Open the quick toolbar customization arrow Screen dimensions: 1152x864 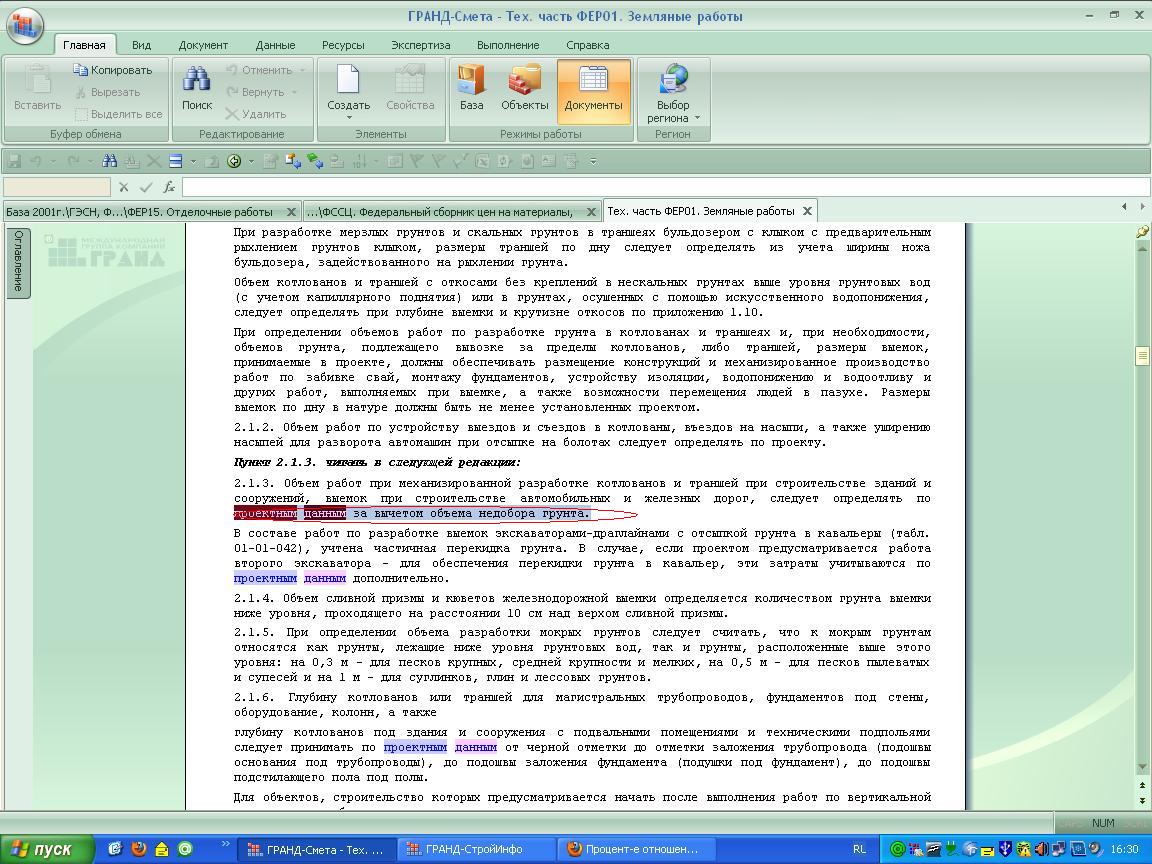(x=593, y=161)
